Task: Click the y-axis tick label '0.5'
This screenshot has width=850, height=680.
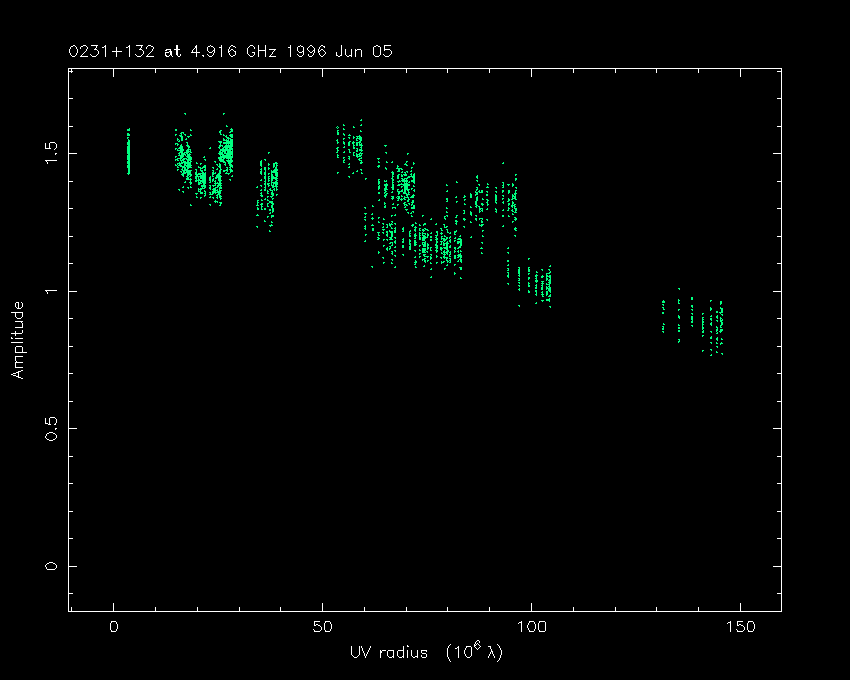Action: 52,429
